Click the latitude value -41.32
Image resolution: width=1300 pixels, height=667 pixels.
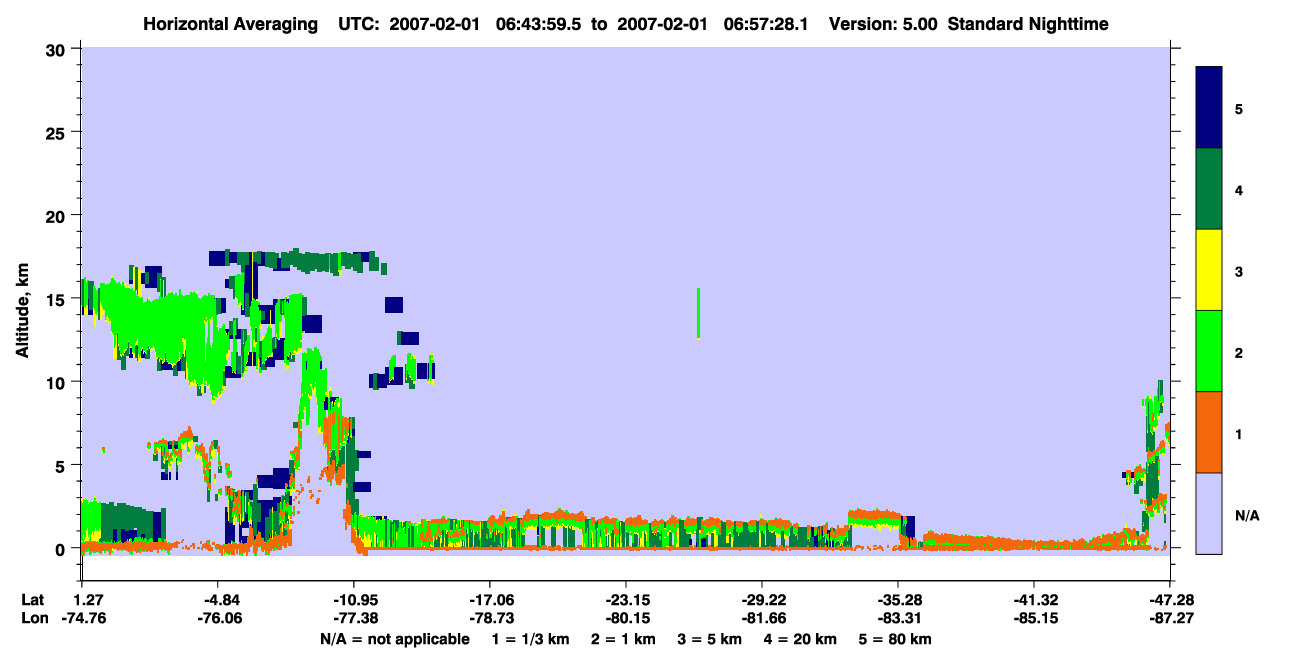[1034, 600]
